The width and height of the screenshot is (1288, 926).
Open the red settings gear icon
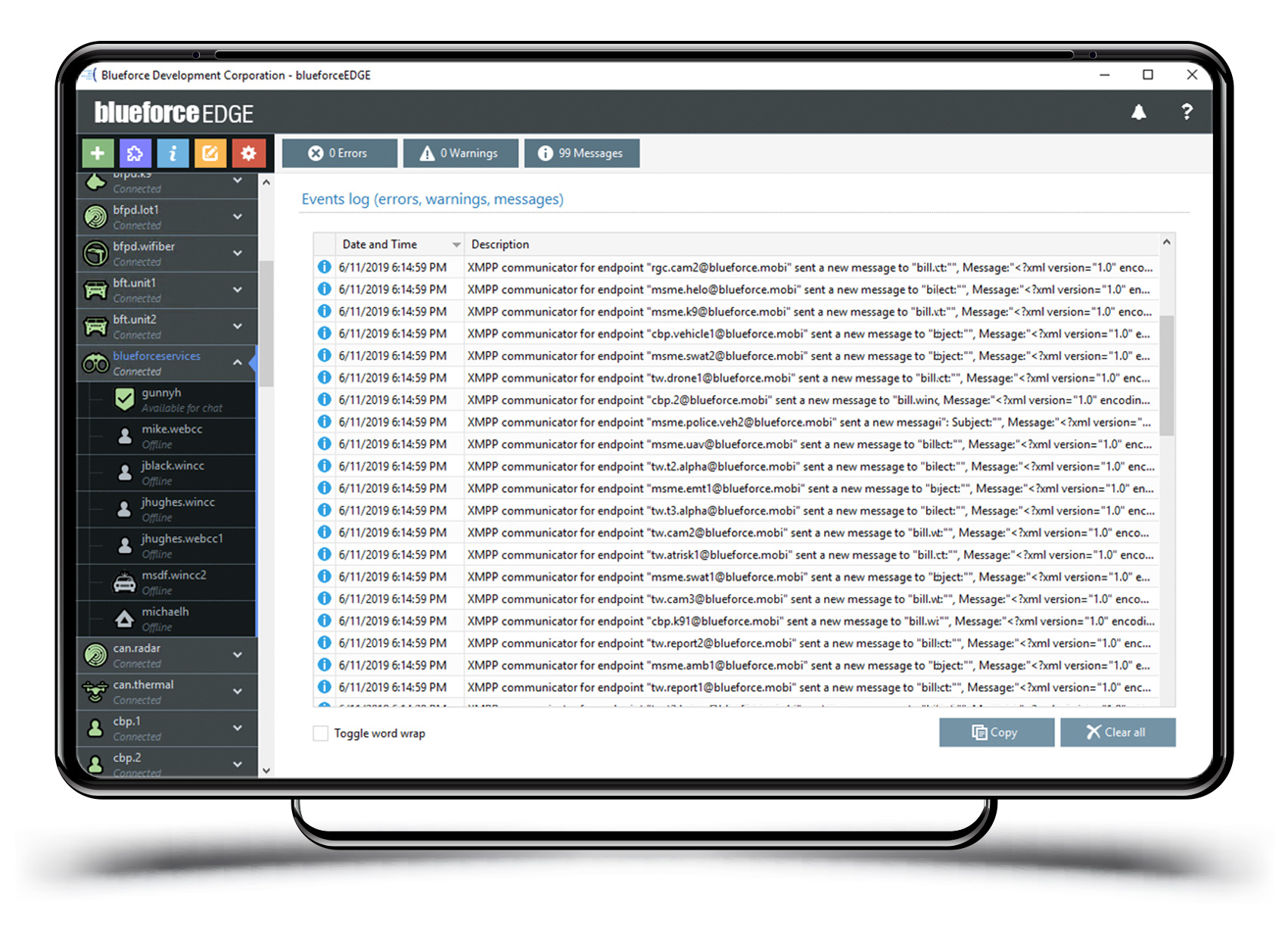[248, 154]
